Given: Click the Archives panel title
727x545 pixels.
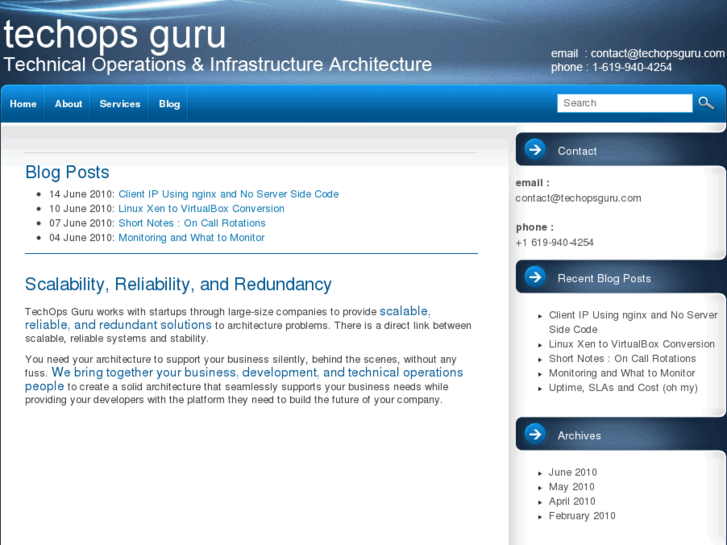Looking at the screenshot, I should pos(579,436).
